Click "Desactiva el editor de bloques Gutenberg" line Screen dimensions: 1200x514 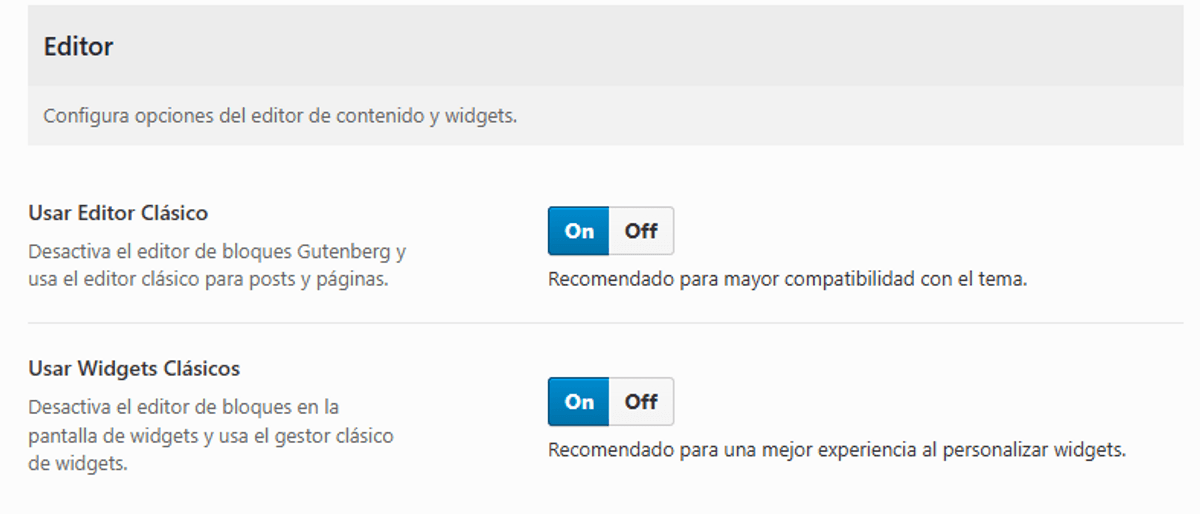(x=217, y=251)
